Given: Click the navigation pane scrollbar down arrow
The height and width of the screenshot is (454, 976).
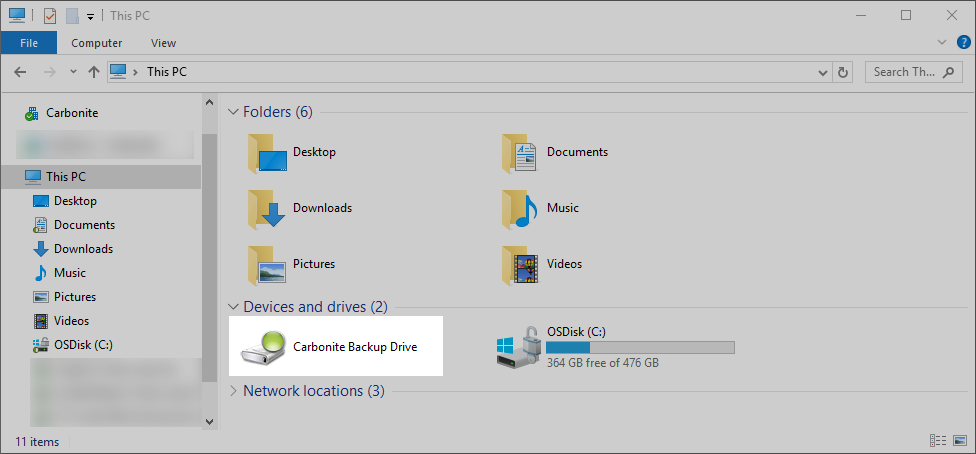Looking at the screenshot, I should coord(209,422).
